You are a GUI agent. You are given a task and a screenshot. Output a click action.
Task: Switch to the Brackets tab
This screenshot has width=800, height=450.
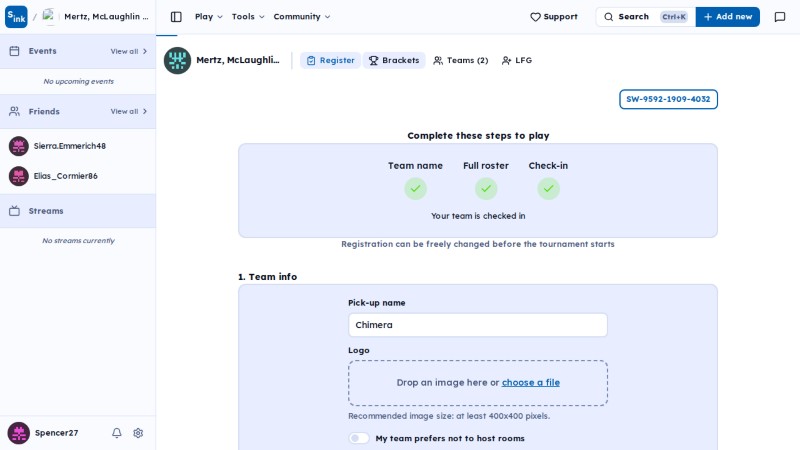tap(394, 60)
